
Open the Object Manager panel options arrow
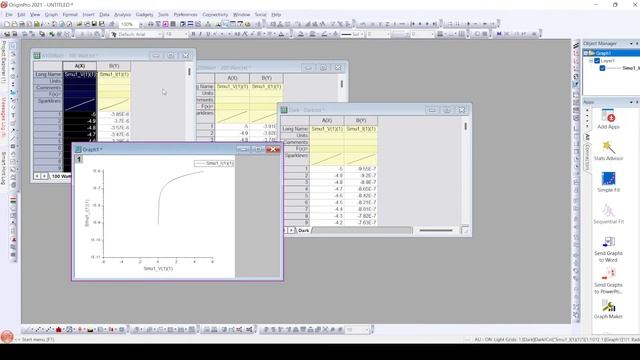pos(631,43)
